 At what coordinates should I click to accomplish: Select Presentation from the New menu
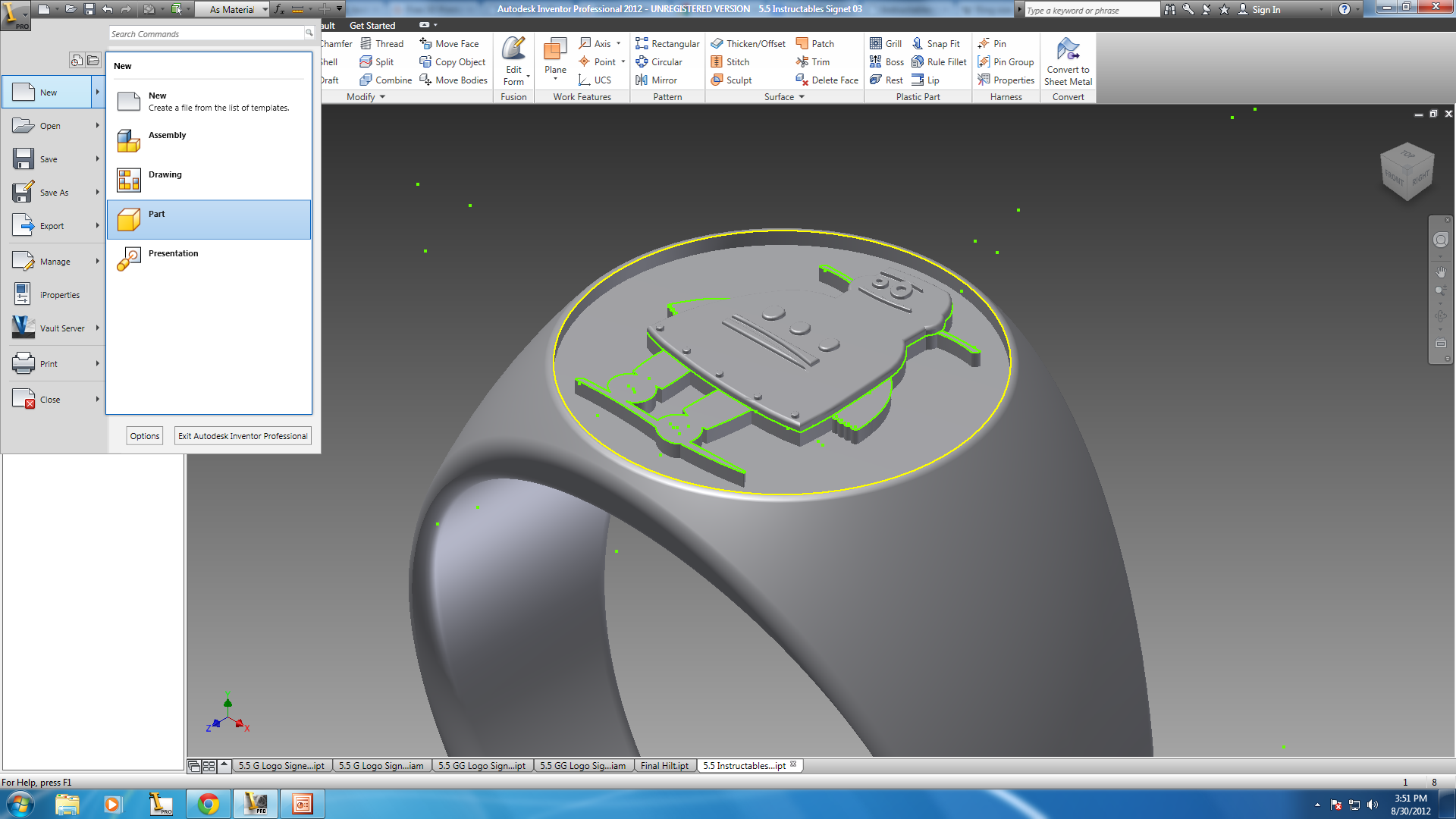(x=209, y=259)
